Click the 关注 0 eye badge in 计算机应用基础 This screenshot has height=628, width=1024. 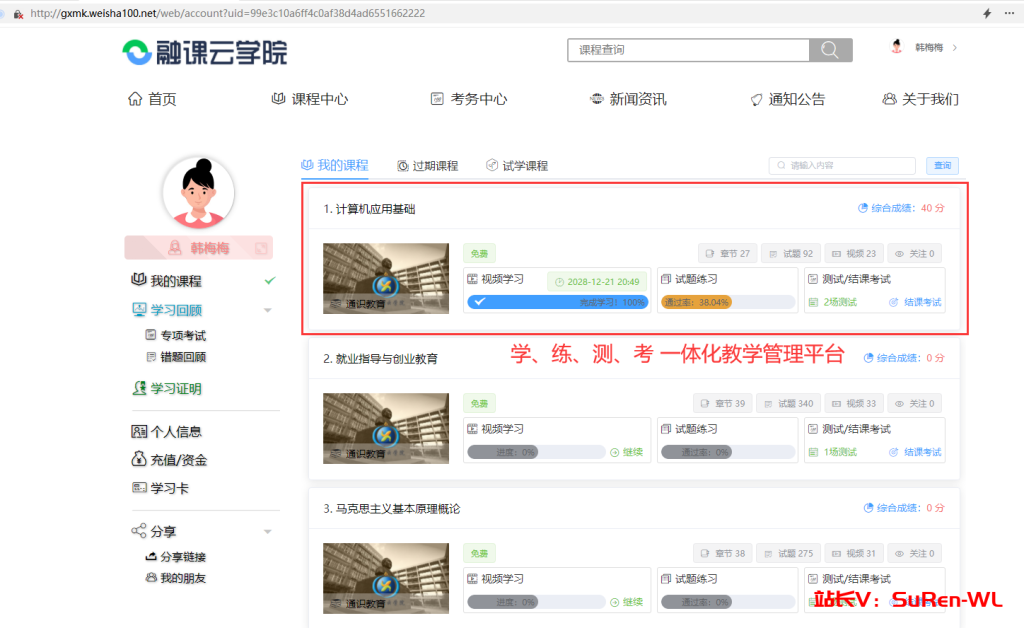coord(914,253)
